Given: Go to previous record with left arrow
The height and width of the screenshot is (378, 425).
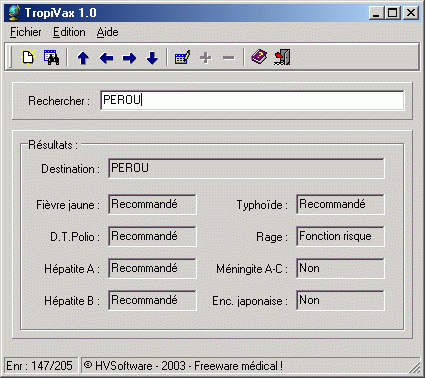Looking at the screenshot, I should [x=106, y=58].
